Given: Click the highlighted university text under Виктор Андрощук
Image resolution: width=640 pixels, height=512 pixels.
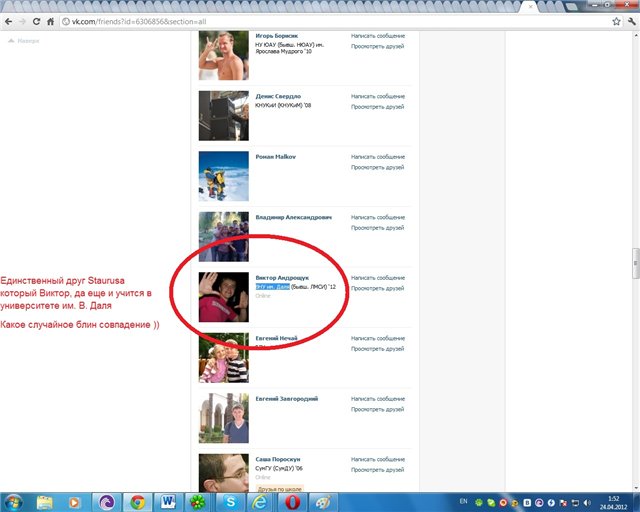Looking at the screenshot, I should point(273,287).
